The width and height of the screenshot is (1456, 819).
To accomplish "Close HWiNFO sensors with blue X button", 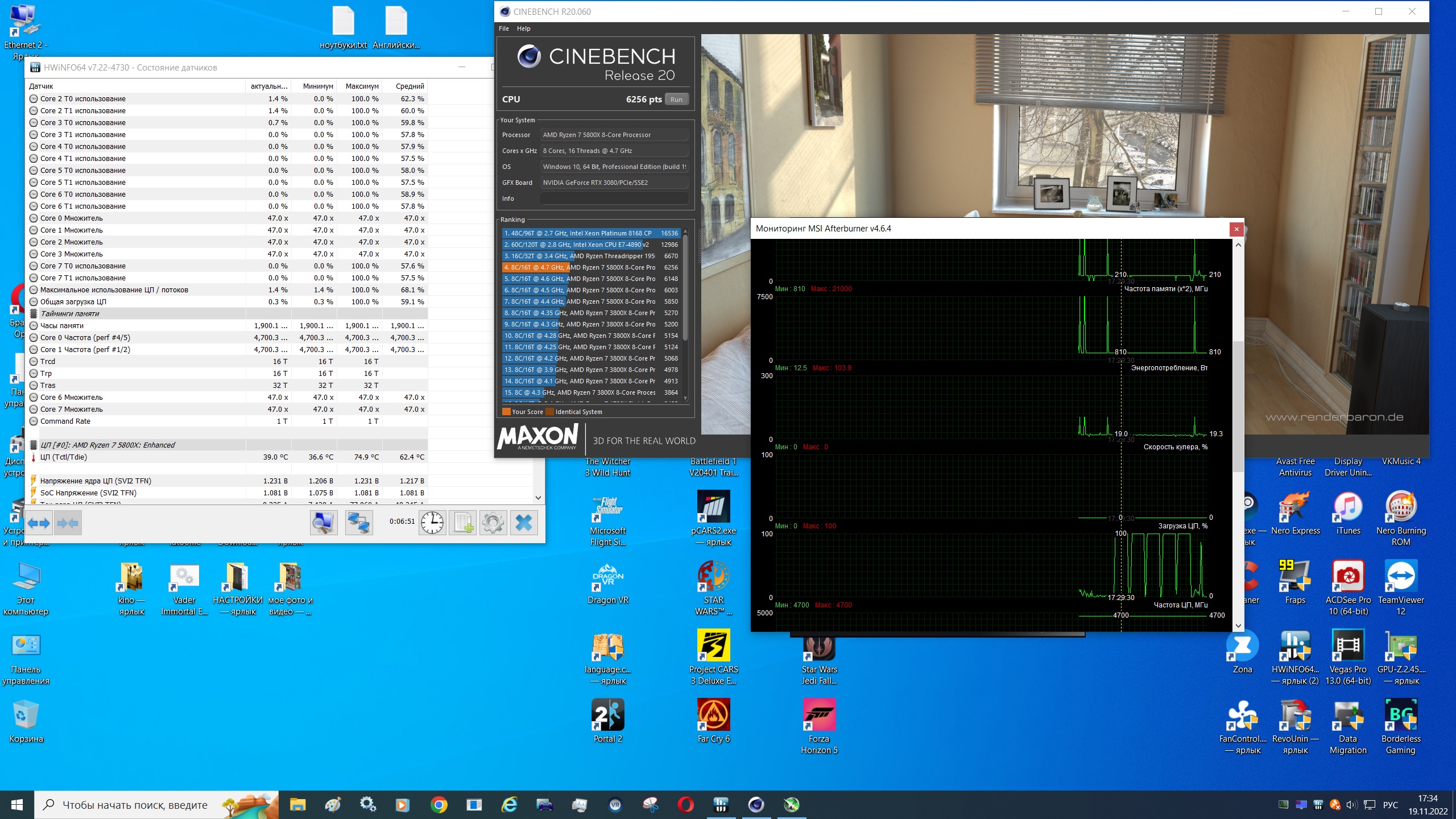I will click(x=524, y=523).
